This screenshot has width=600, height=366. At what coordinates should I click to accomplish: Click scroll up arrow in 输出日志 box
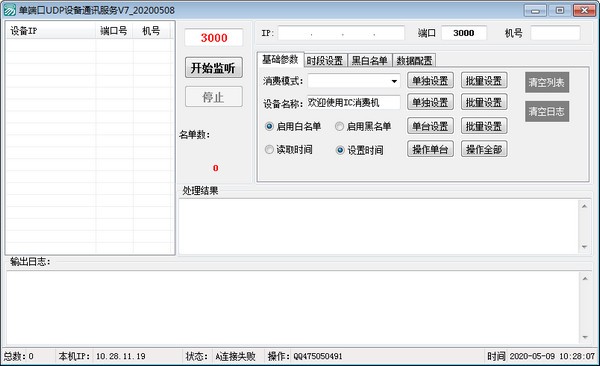tap(585, 278)
